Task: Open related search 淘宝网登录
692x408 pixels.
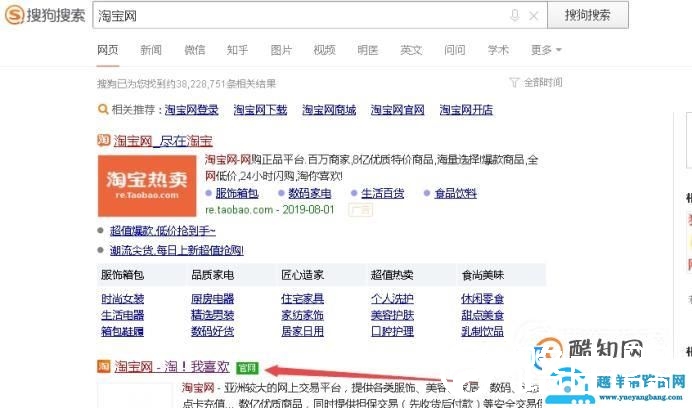Action: point(192,110)
